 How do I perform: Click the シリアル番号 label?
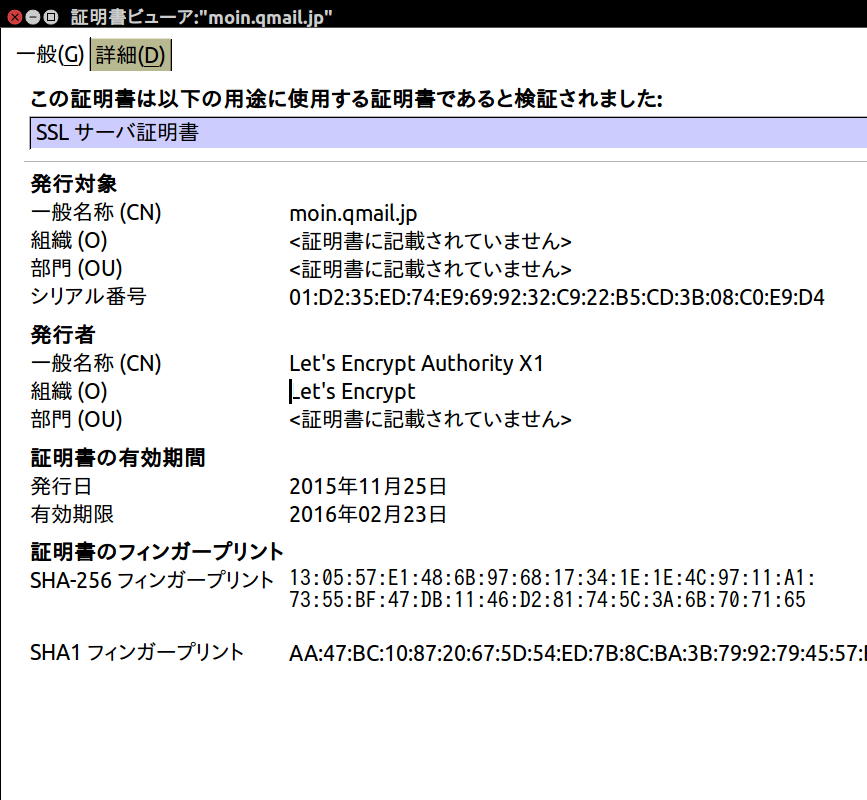[x=88, y=297]
